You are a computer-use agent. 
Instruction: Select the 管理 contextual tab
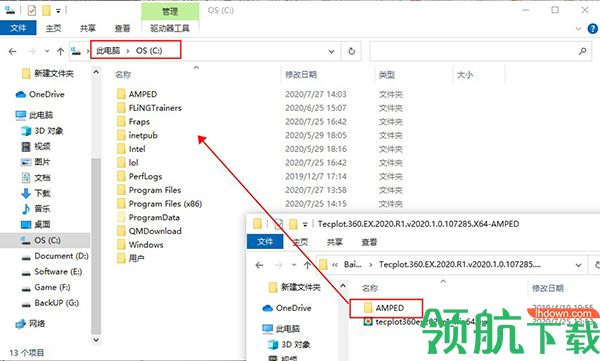(x=170, y=11)
